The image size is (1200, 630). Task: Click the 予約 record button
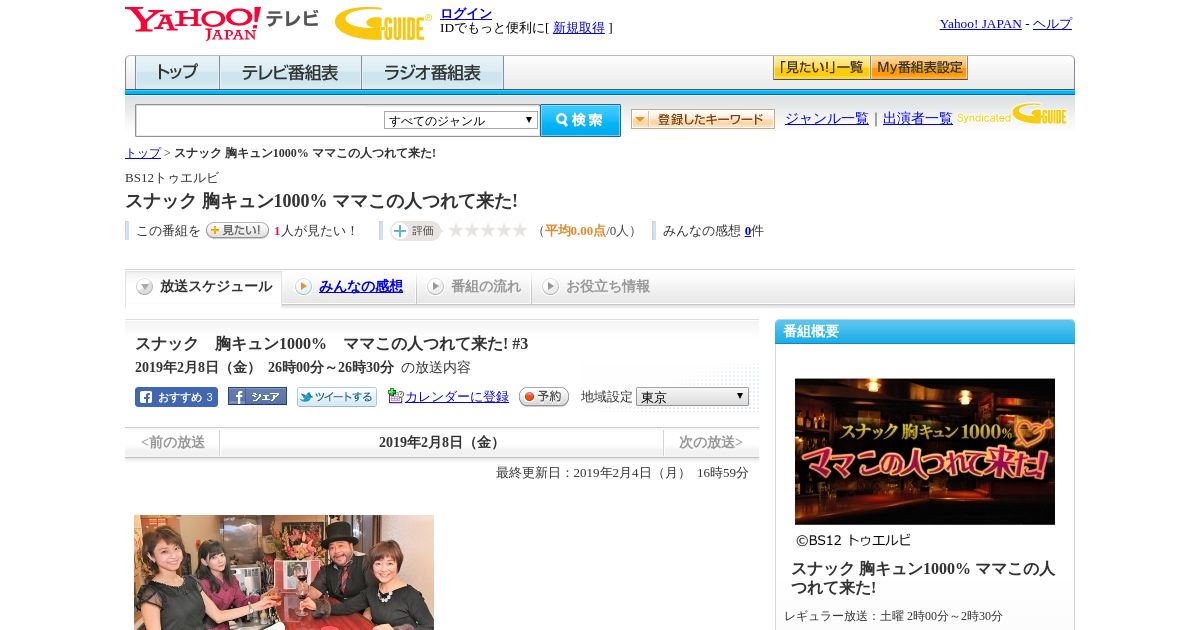click(x=544, y=396)
